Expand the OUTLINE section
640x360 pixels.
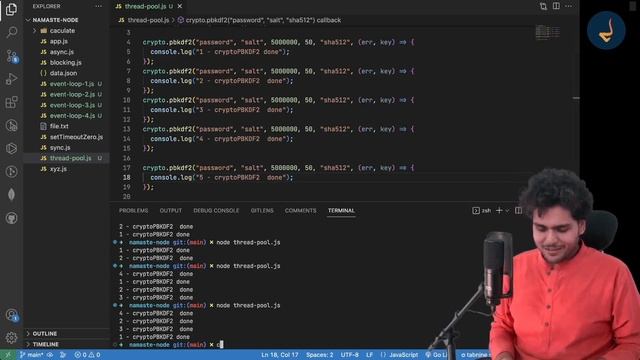pyautogui.click(x=44, y=334)
